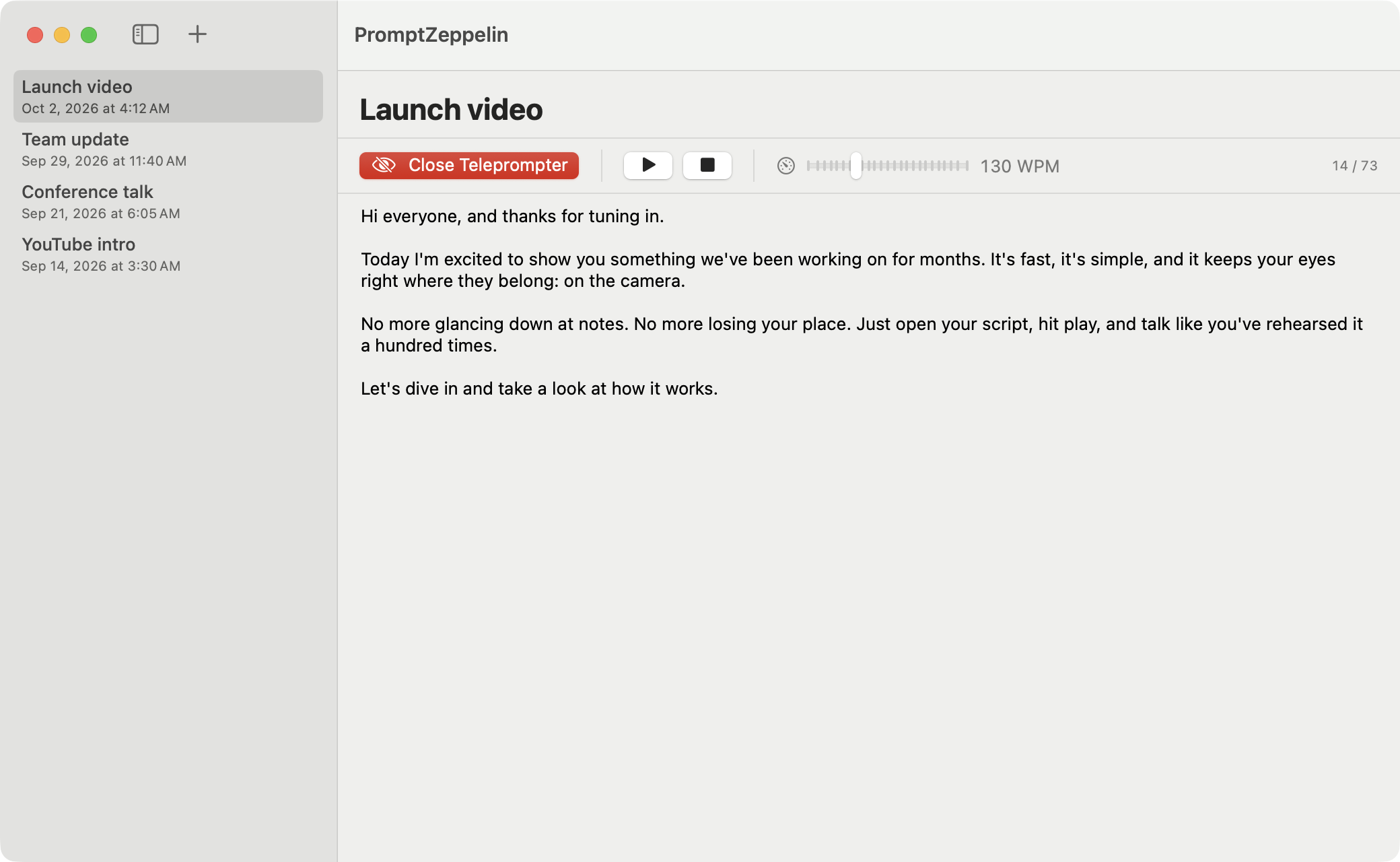Add a new script with plus icon

click(197, 34)
